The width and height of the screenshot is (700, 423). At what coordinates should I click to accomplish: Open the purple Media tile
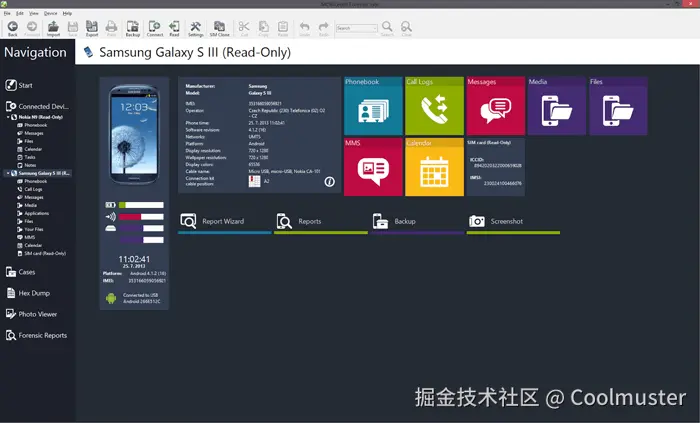tap(557, 106)
